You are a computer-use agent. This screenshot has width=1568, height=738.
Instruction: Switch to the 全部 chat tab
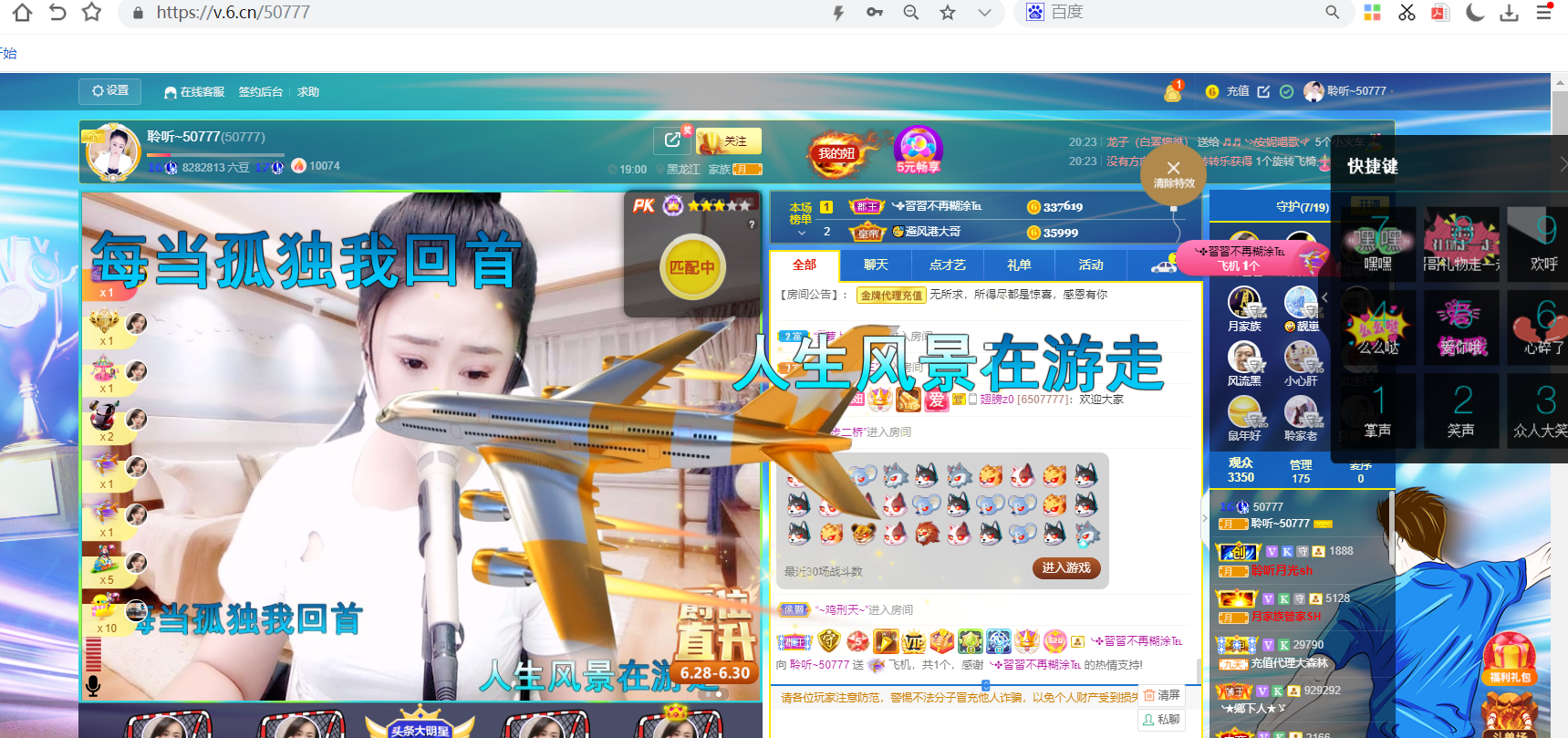point(805,265)
